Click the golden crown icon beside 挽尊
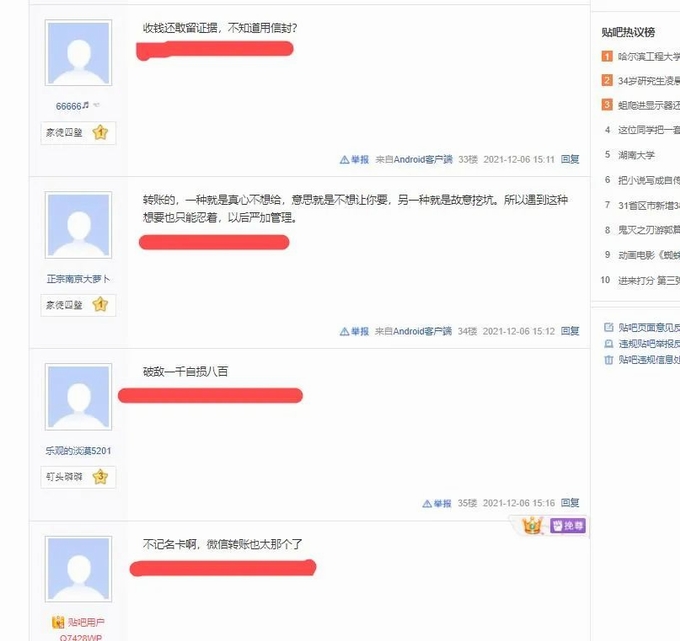This screenshot has height=641, width=680. pos(532,526)
